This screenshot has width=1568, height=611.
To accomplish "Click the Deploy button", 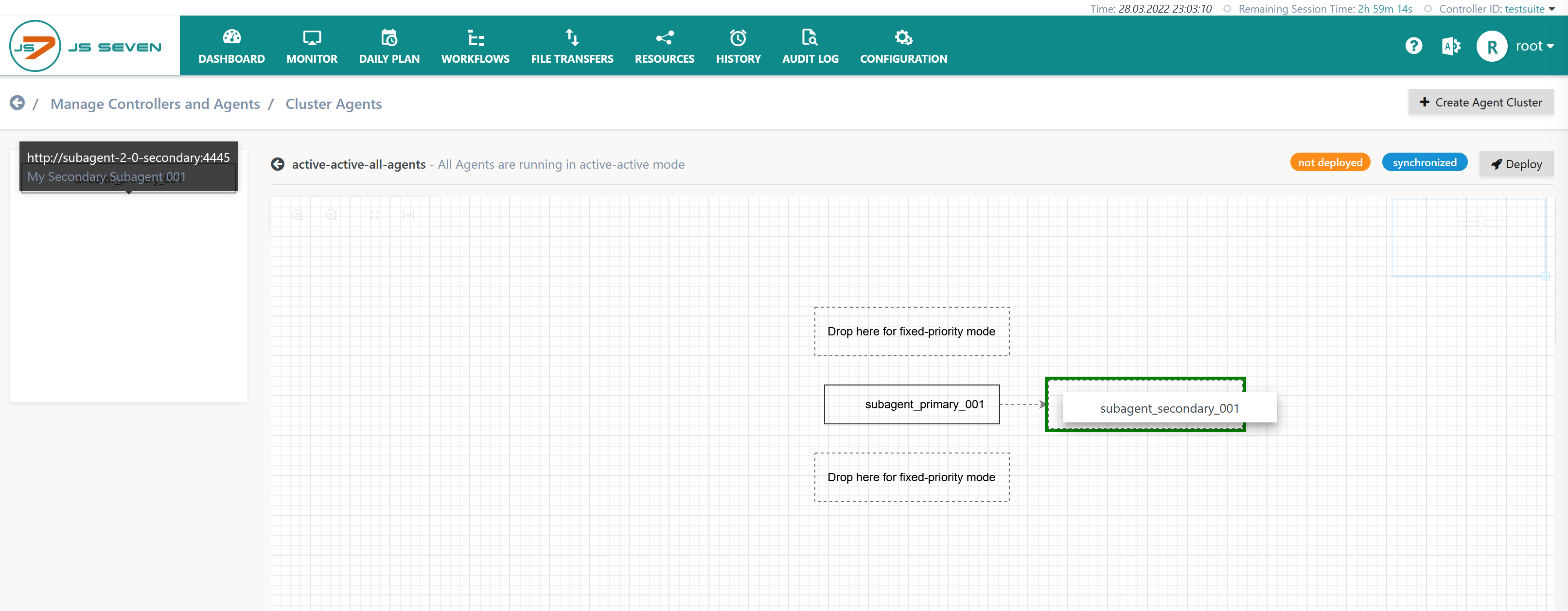I will coord(1516,164).
